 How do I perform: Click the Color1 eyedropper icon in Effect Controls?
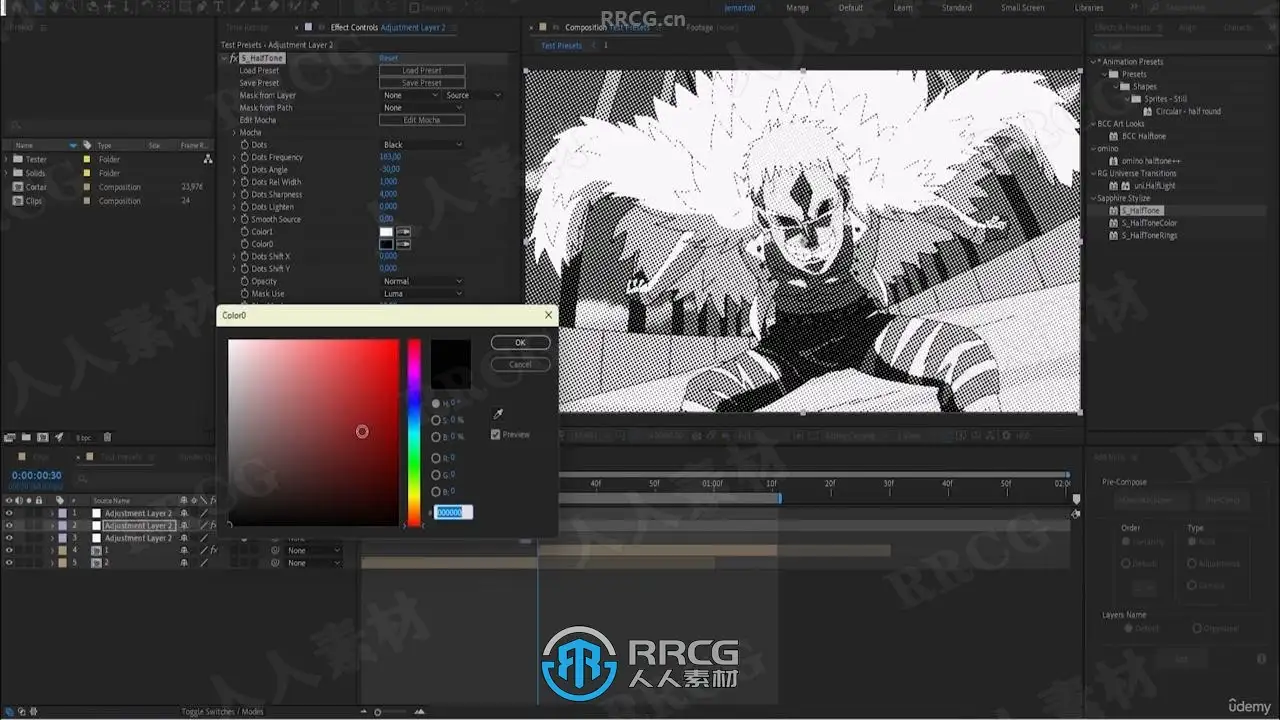coord(404,232)
